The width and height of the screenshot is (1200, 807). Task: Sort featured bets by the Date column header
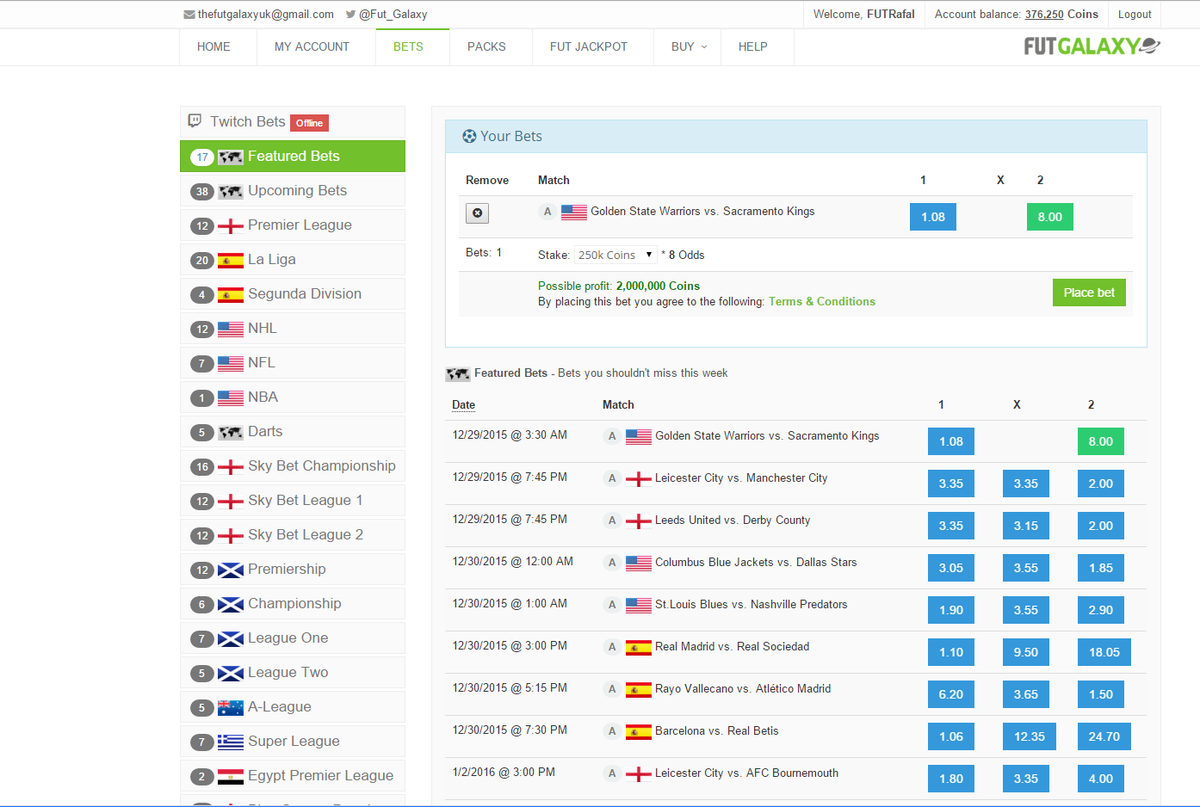(463, 405)
